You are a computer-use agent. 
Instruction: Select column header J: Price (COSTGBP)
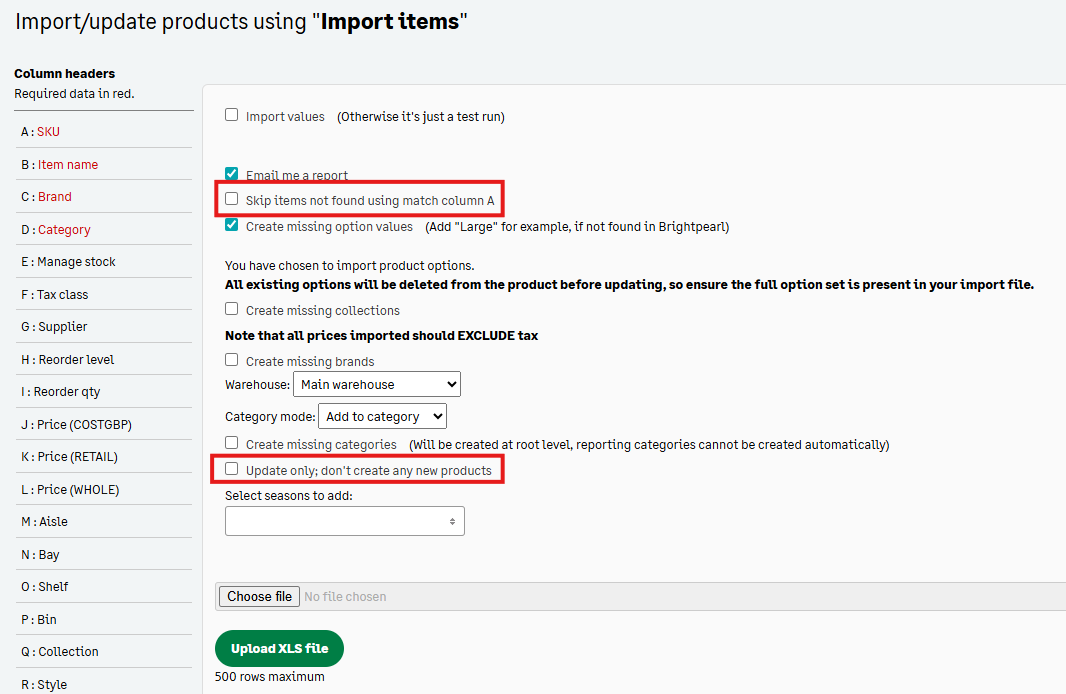coord(76,425)
